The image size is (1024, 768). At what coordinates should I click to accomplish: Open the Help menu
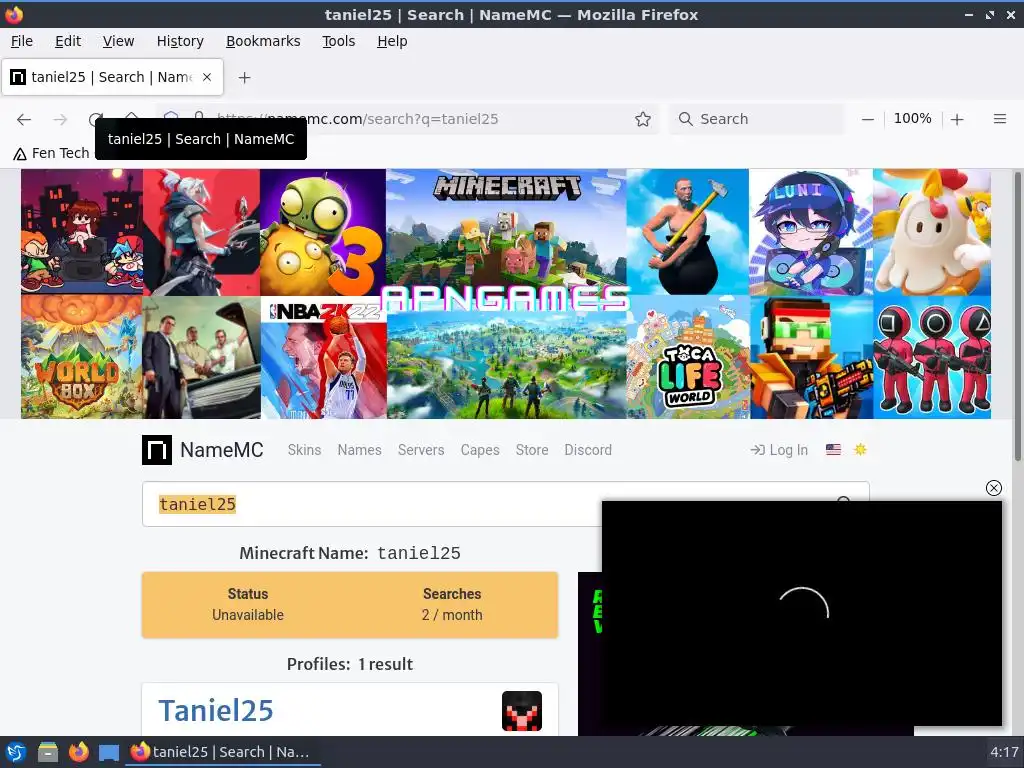coord(392,41)
